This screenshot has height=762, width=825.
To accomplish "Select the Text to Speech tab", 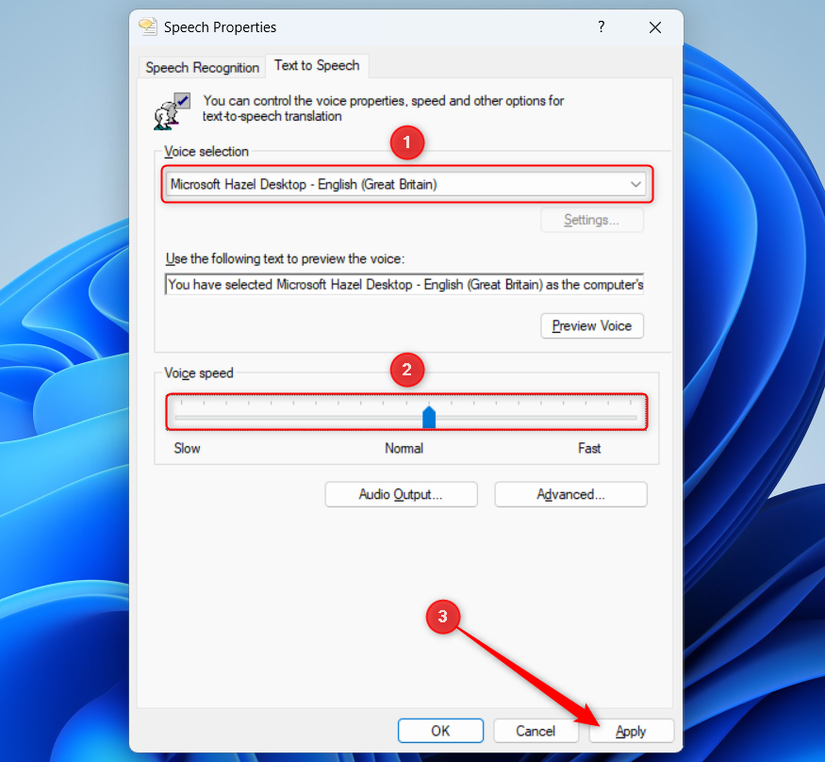I will pyautogui.click(x=317, y=66).
